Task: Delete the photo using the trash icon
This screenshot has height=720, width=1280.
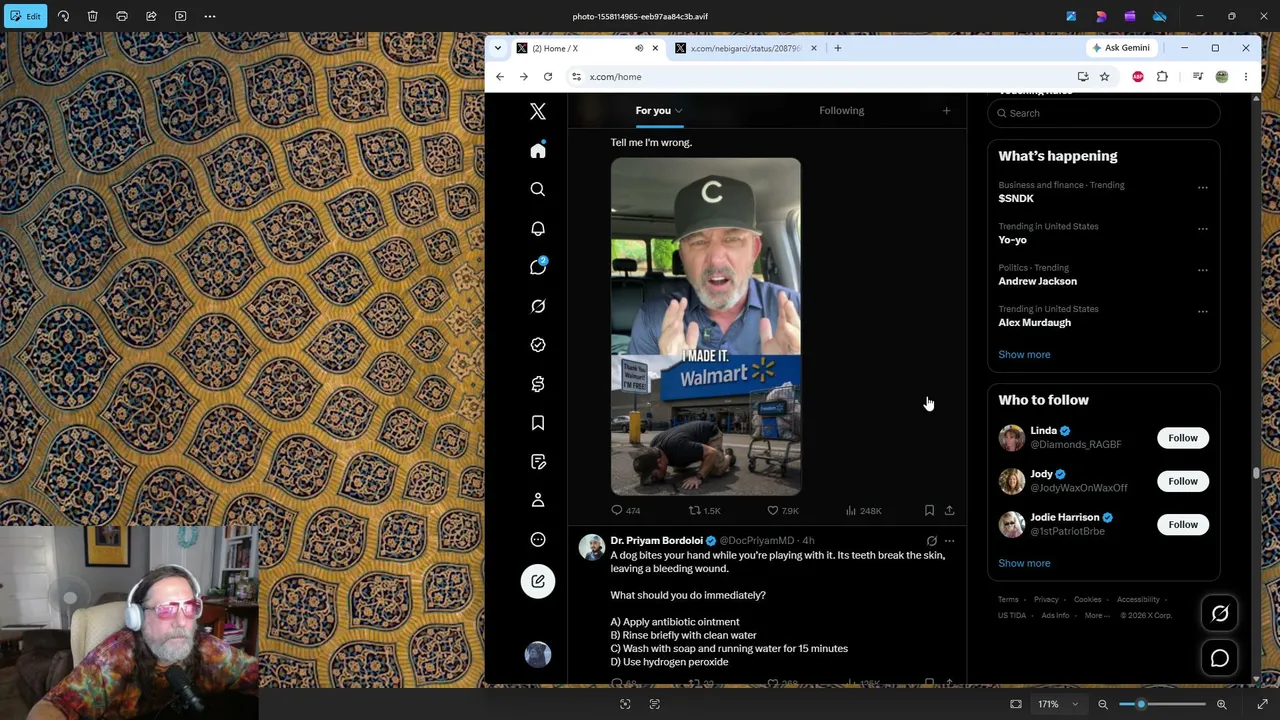Action: coord(92,16)
